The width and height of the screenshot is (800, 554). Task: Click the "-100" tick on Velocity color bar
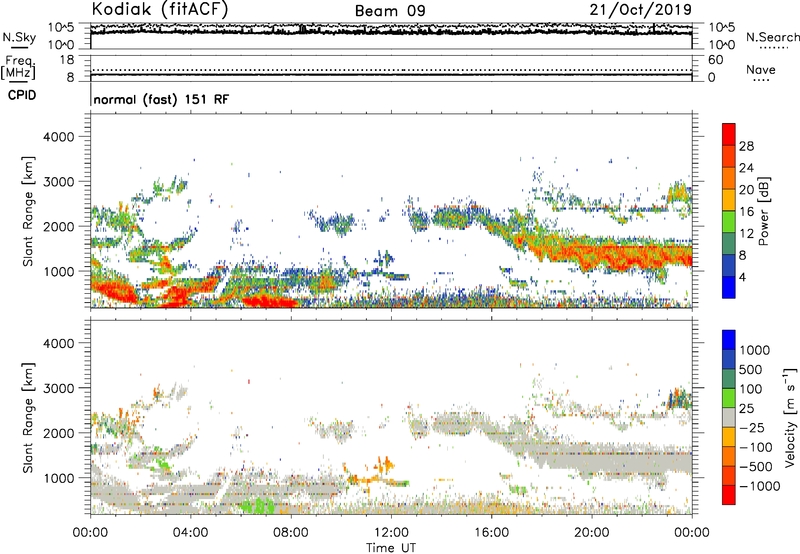click(x=756, y=447)
